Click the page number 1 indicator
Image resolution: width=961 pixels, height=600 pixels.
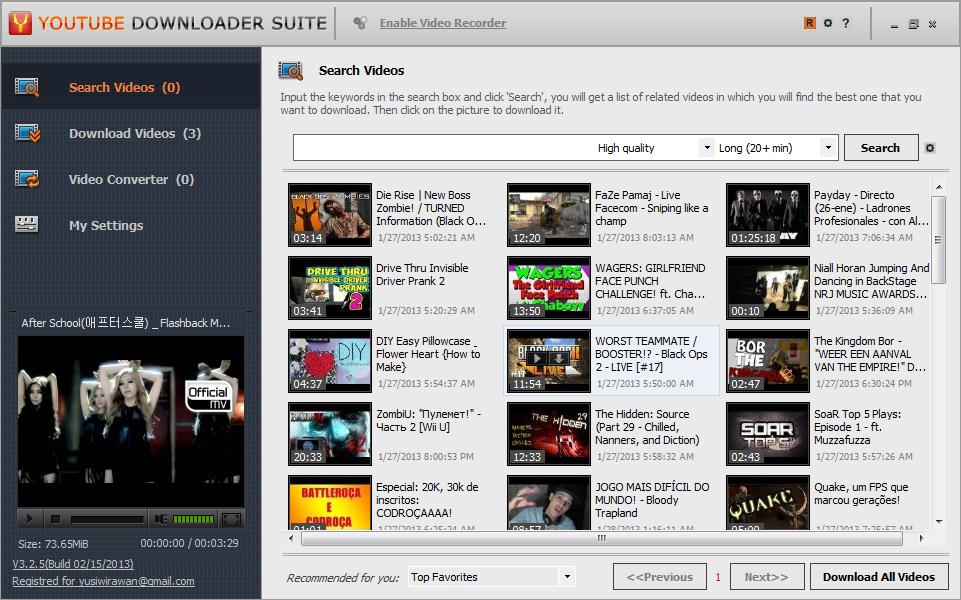(718, 577)
